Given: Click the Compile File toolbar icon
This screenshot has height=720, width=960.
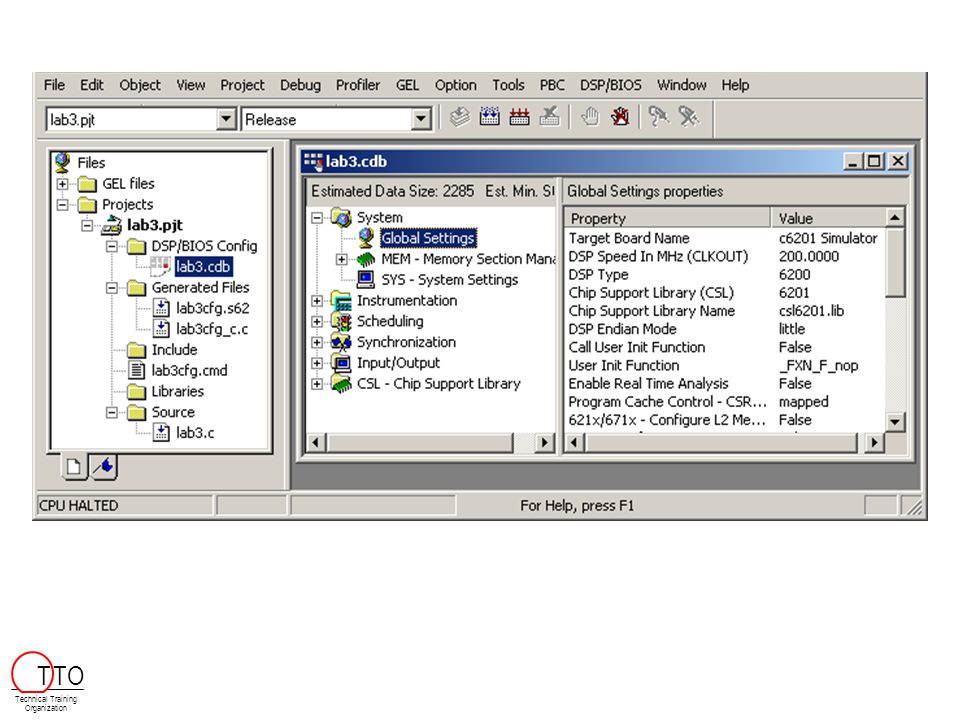Looking at the screenshot, I should pos(460,117).
